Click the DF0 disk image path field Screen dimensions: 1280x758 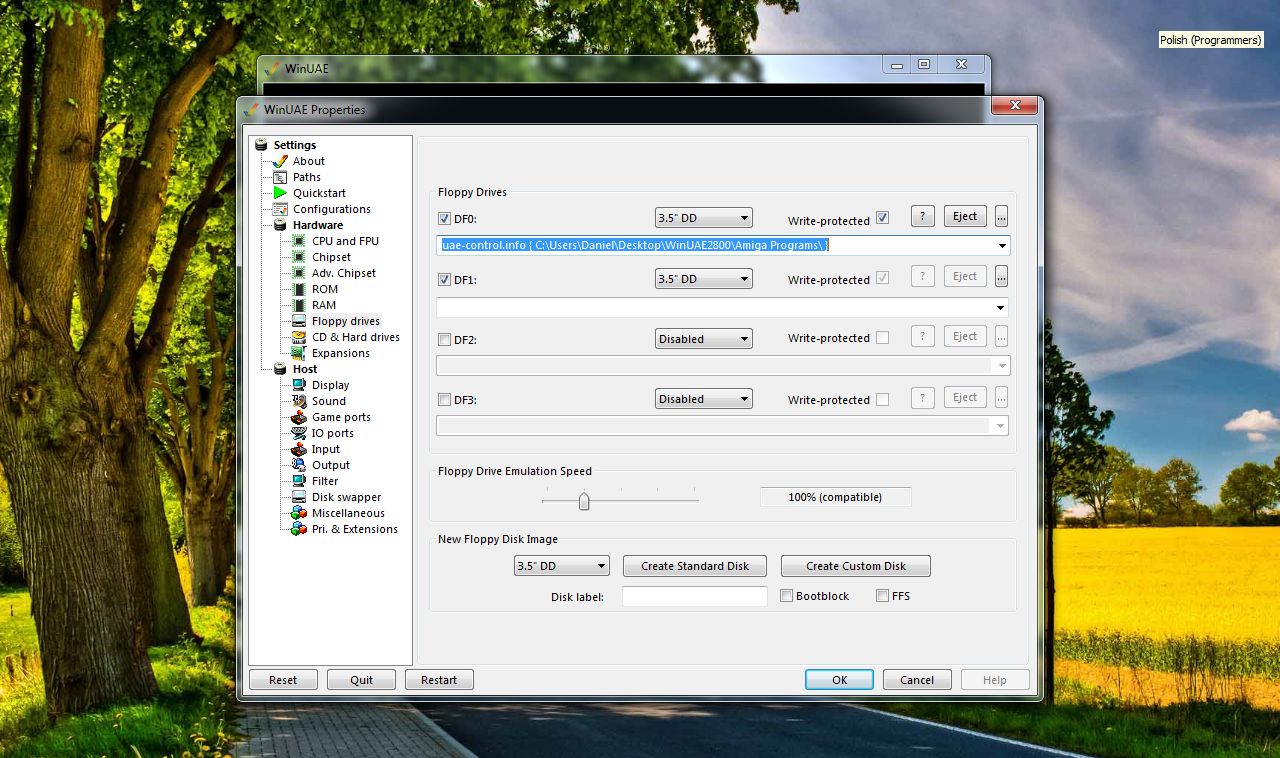point(723,246)
